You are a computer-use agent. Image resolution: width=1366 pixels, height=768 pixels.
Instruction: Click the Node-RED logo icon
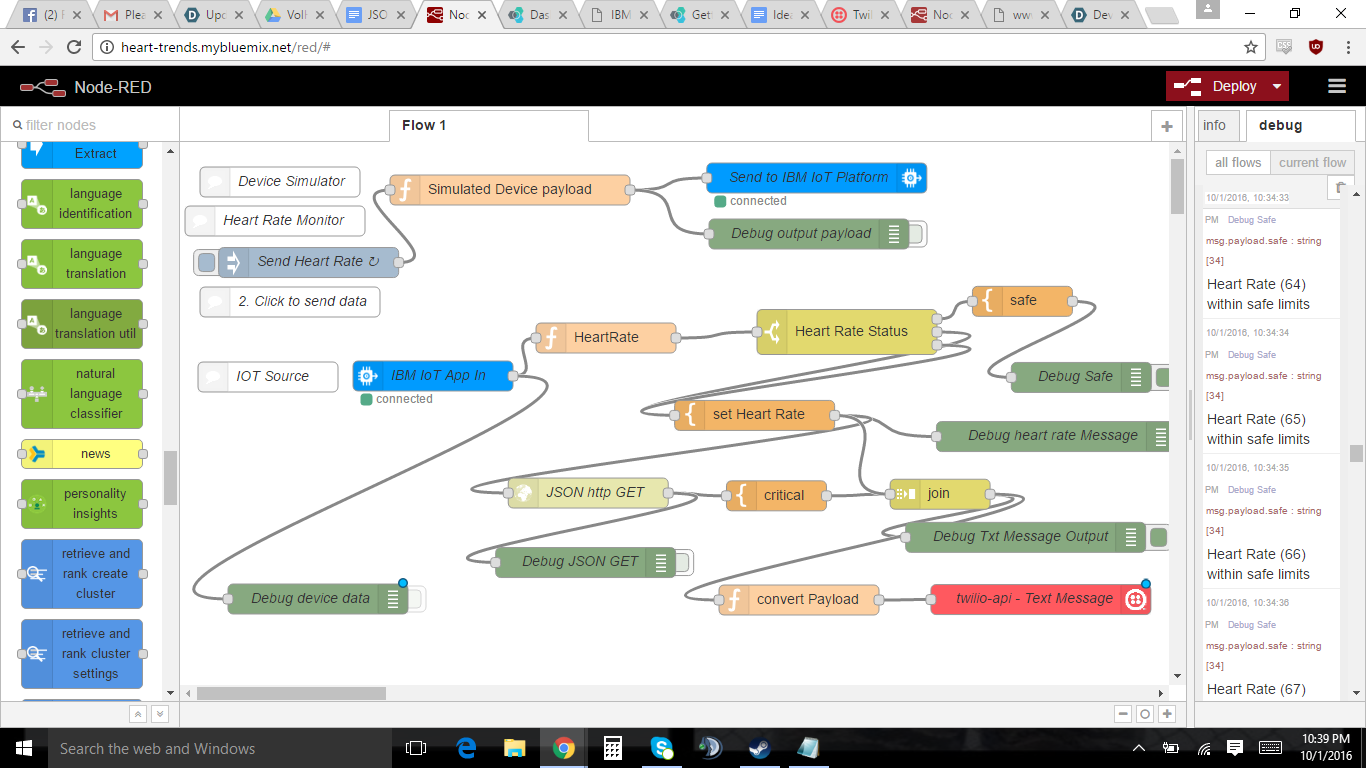(42, 88)
